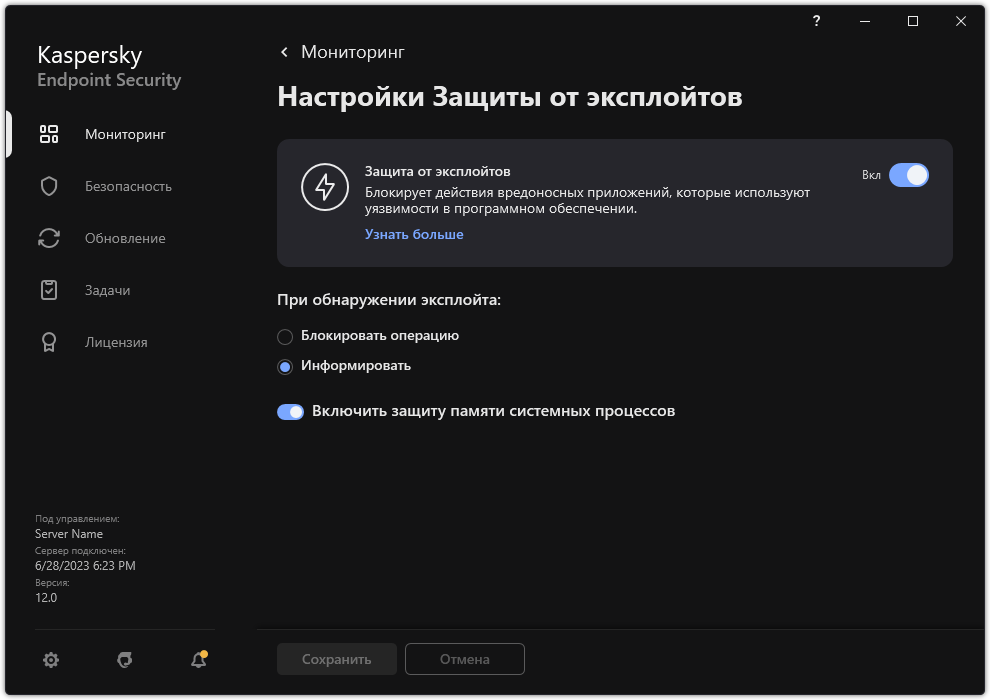Disable system process memory protection toggle
The height and width of the screenshot is (700, 990).
[291, 411]
